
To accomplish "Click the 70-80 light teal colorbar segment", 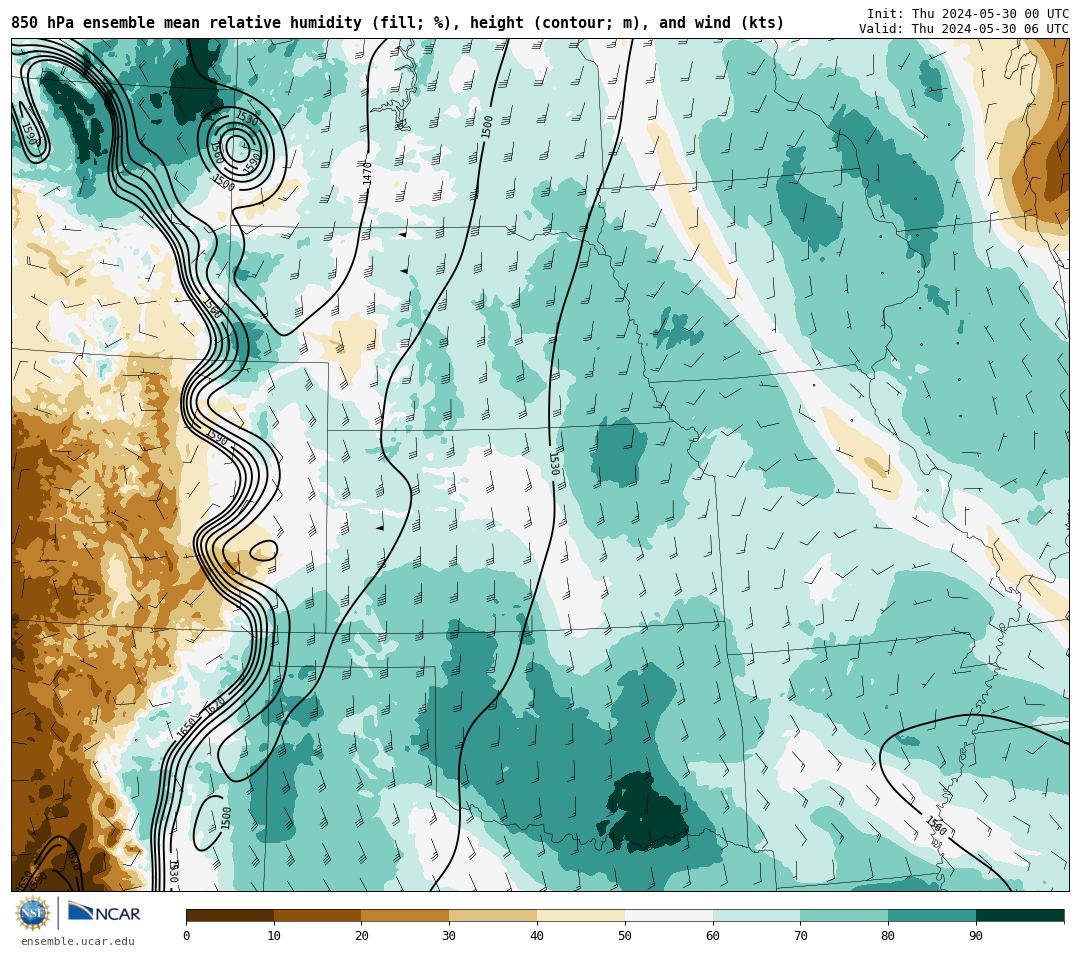I will tap(844, 915).
